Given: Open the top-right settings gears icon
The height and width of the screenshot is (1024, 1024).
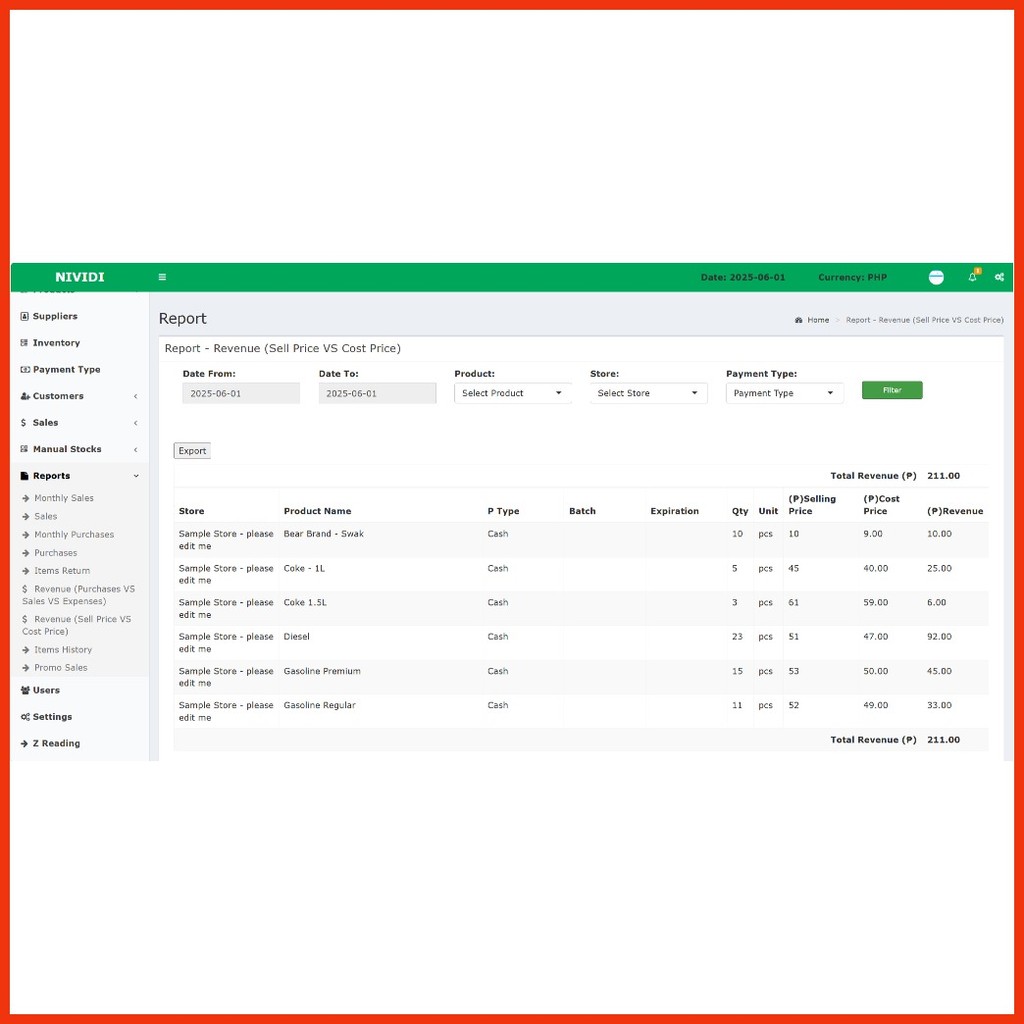Looking at the screenshot, I should click(x=999, y=277).
